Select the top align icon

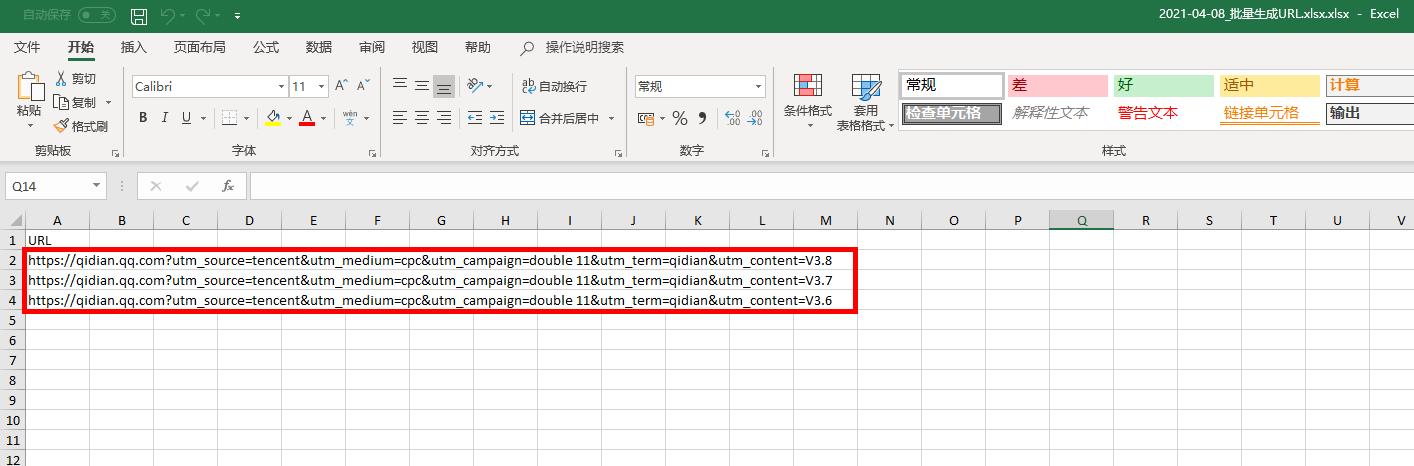(400, 86)
